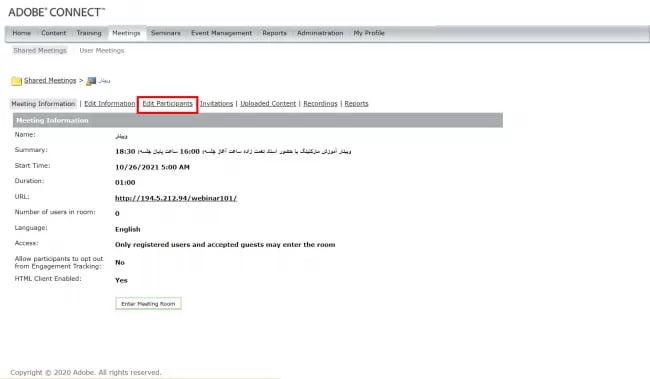Open the Administration menu
The height and width of the screenshot is (379, 650).
(x=320, y=33)
